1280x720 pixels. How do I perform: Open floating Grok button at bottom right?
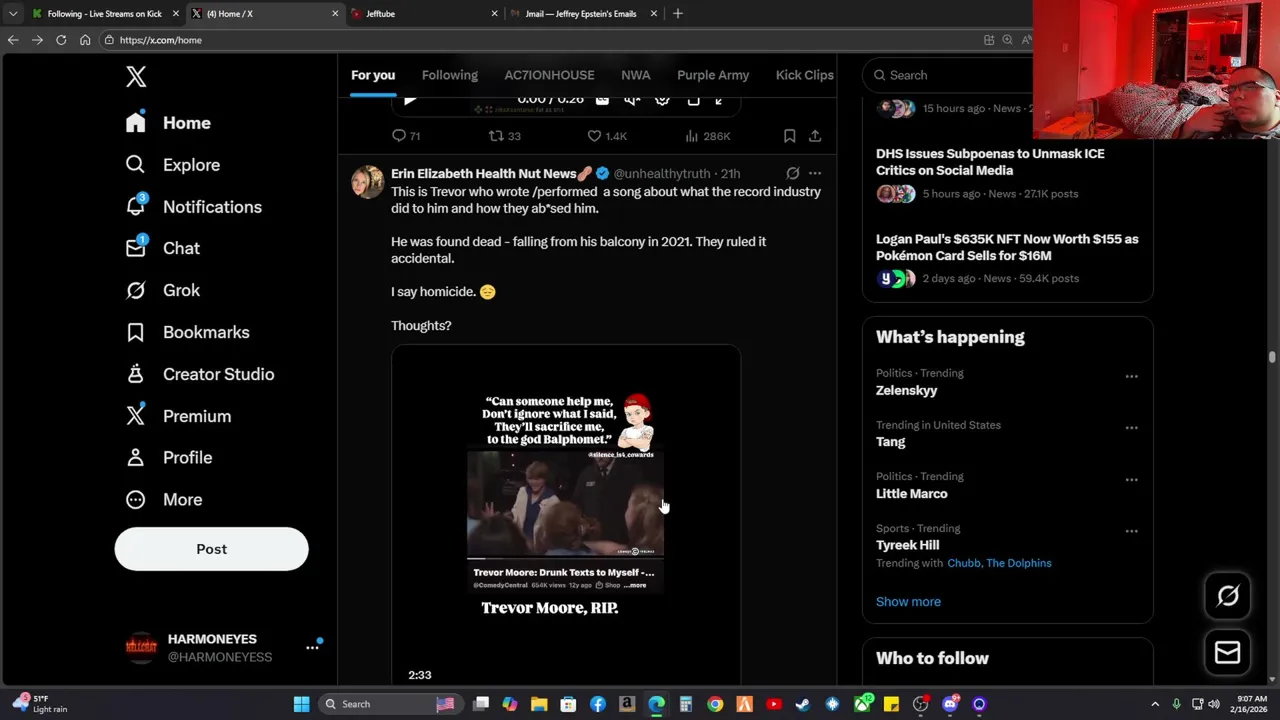tap(1228, 596)
